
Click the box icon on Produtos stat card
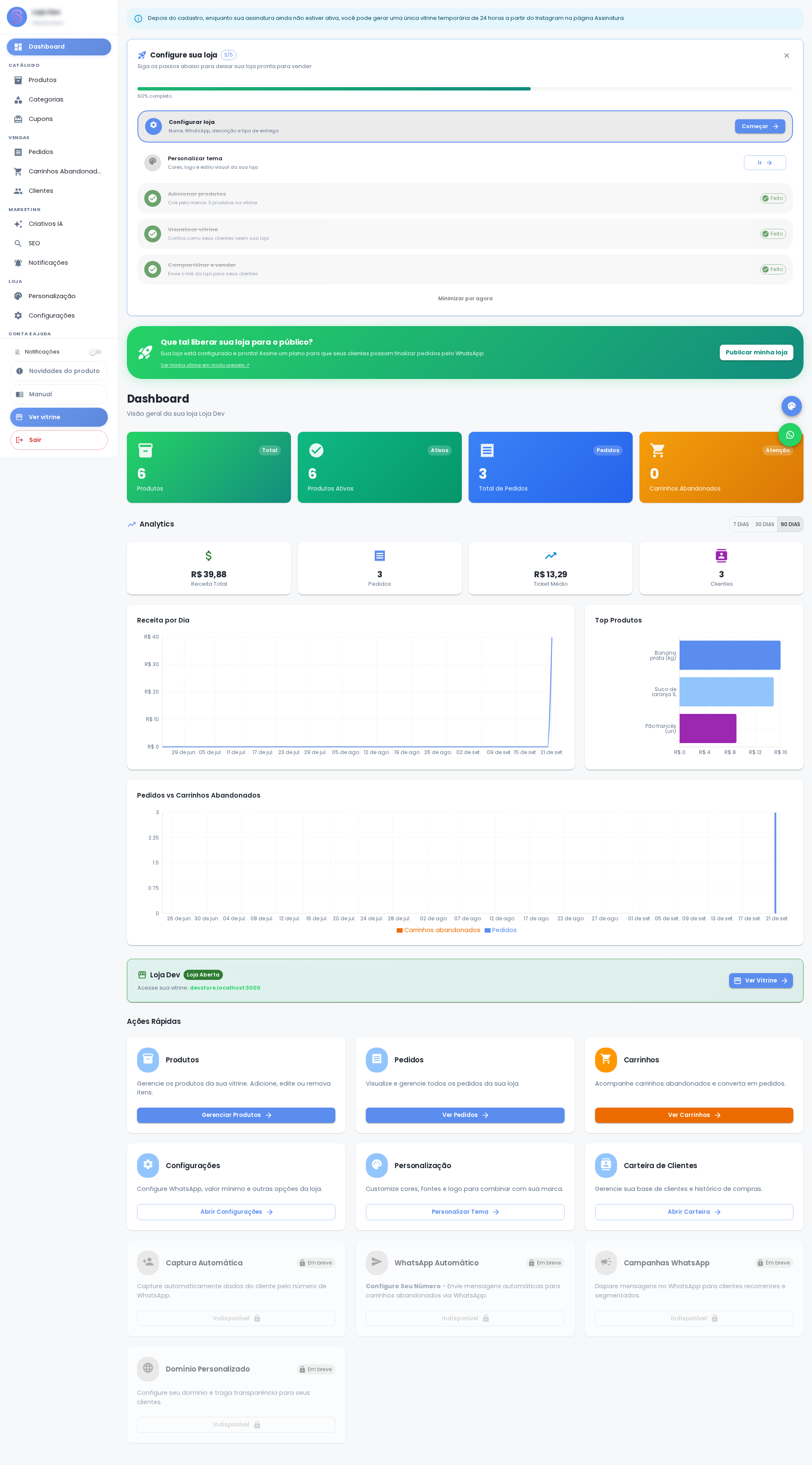pyautogui.click(x=145, y=450)
